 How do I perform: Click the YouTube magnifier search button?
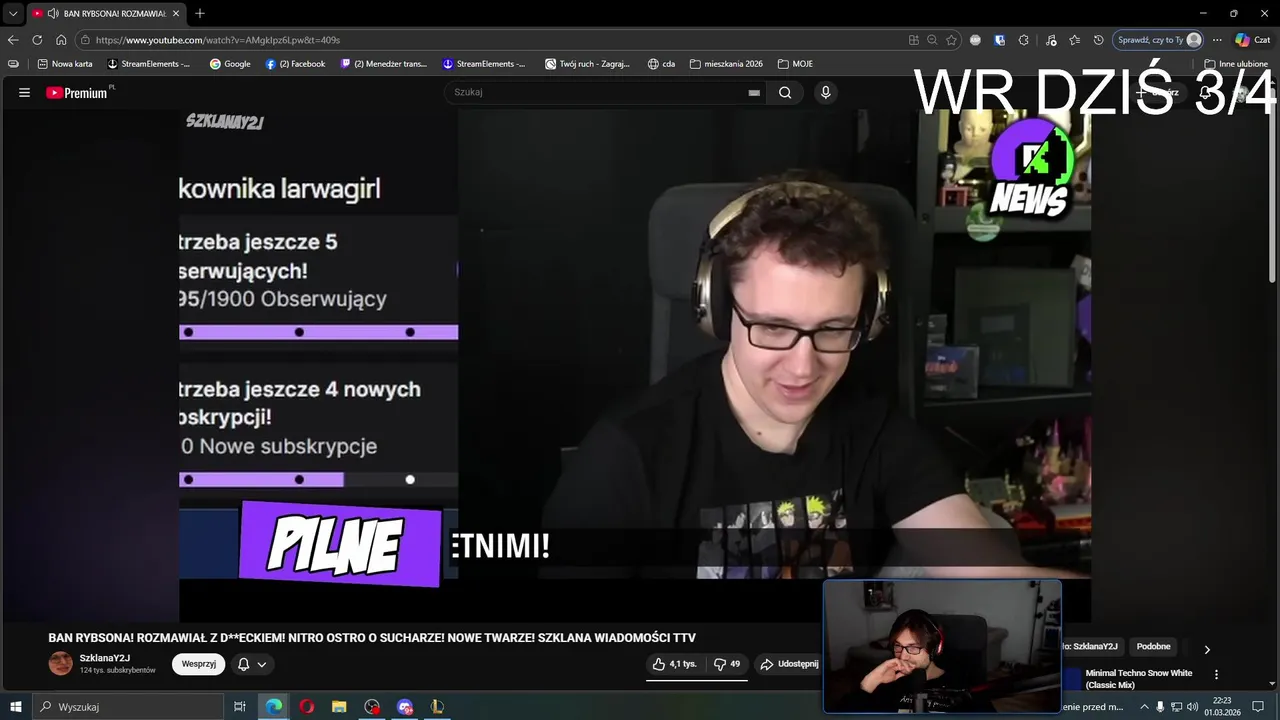[785, 92]
